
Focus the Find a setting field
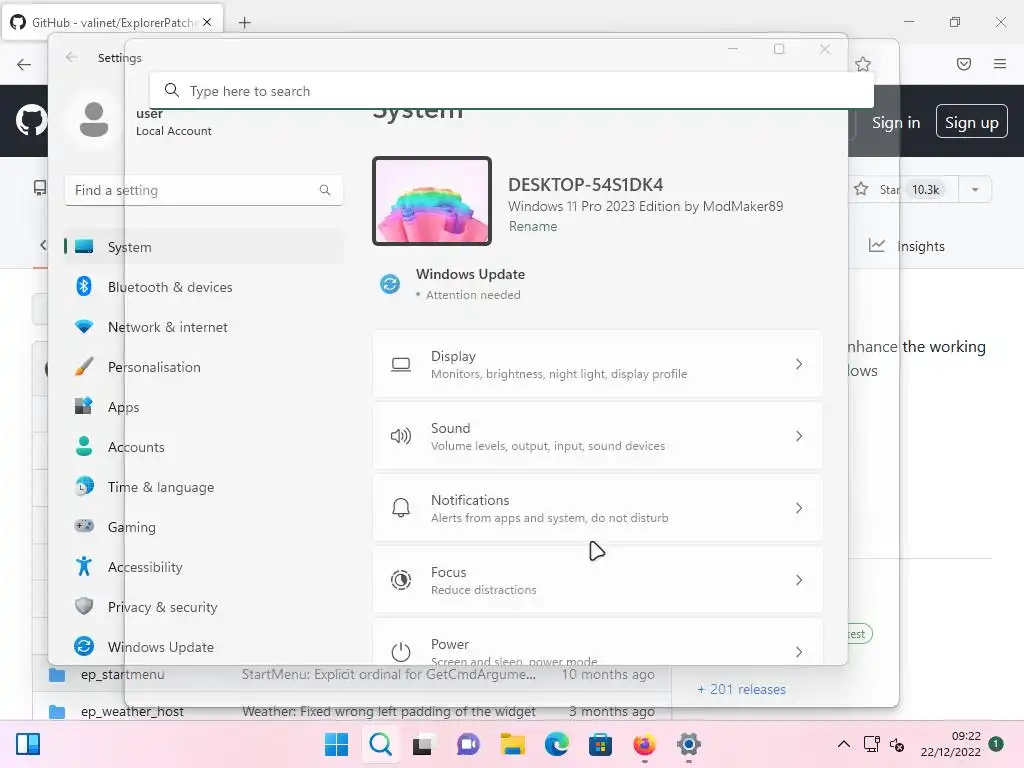(x=204, y=190)
